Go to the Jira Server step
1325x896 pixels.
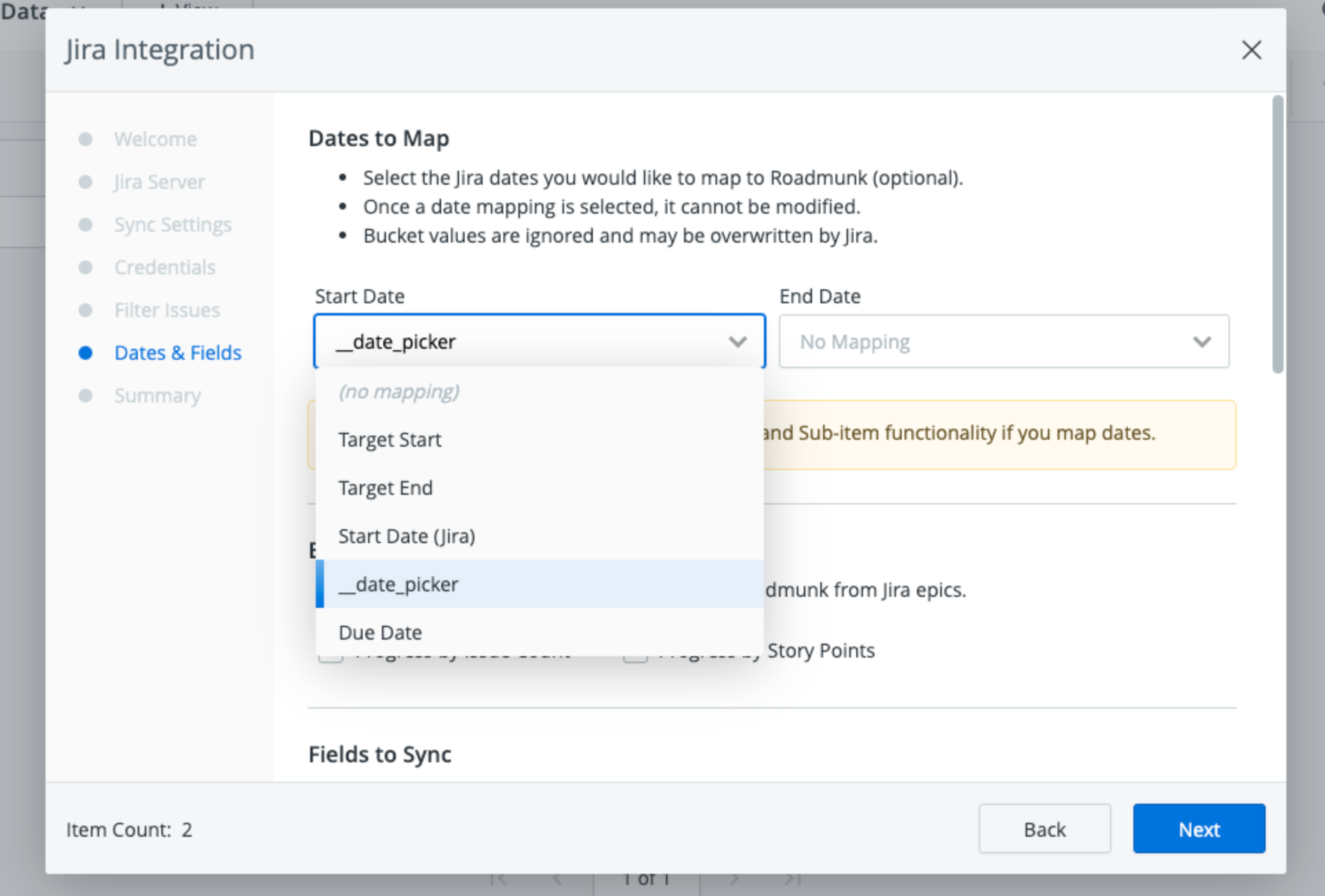pos(159,182)
